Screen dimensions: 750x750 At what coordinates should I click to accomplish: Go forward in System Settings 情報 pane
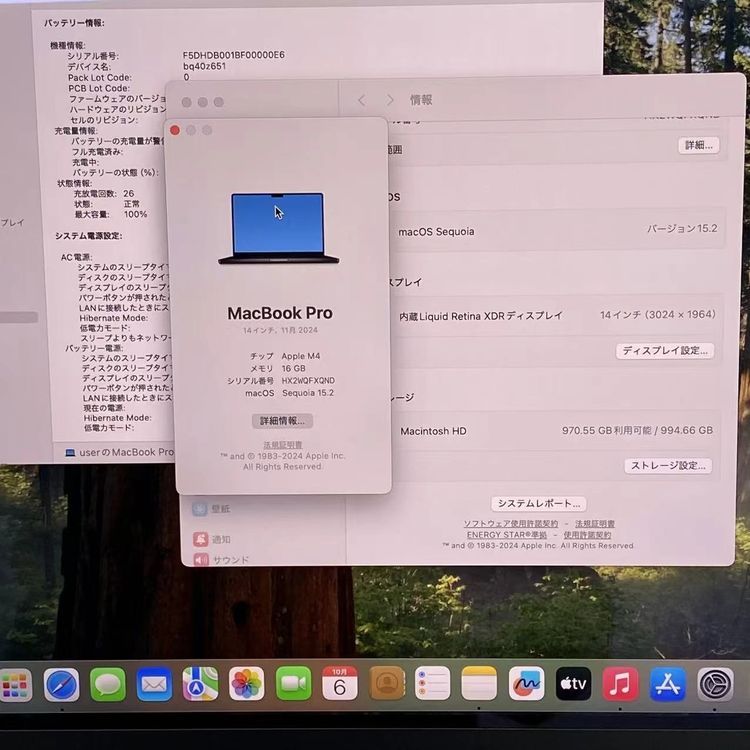(x=390, y=100)
